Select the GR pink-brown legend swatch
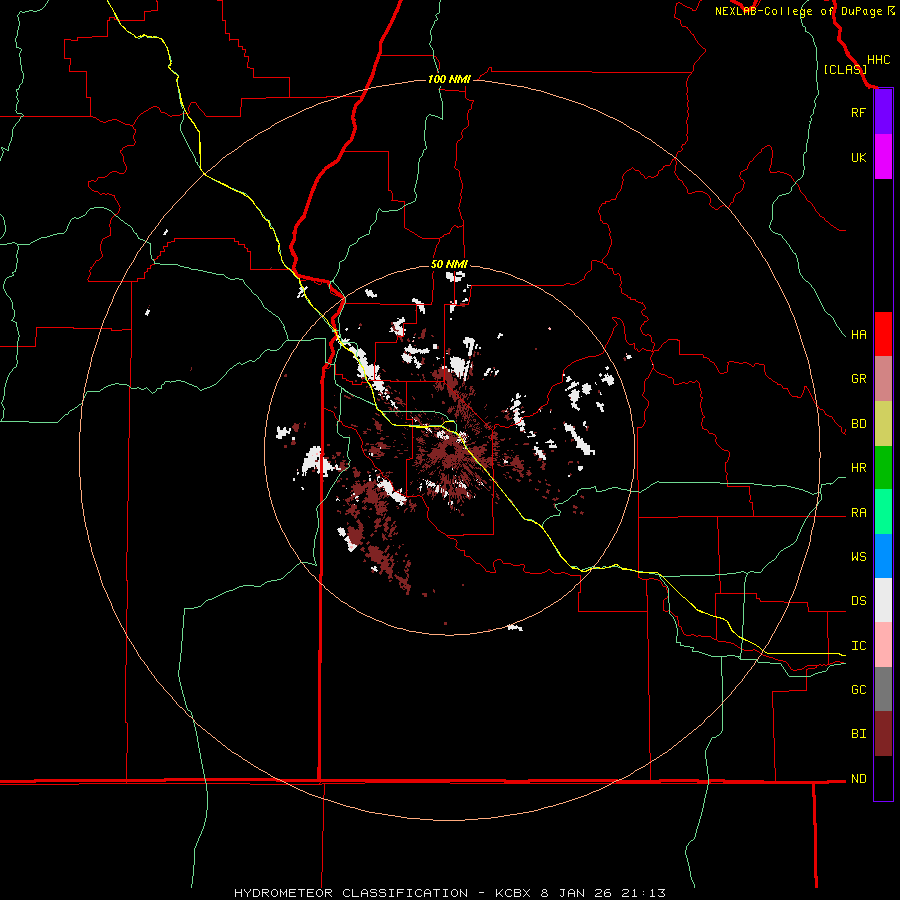This screenshot has height=900, width=900. click(x=883, y=379)
